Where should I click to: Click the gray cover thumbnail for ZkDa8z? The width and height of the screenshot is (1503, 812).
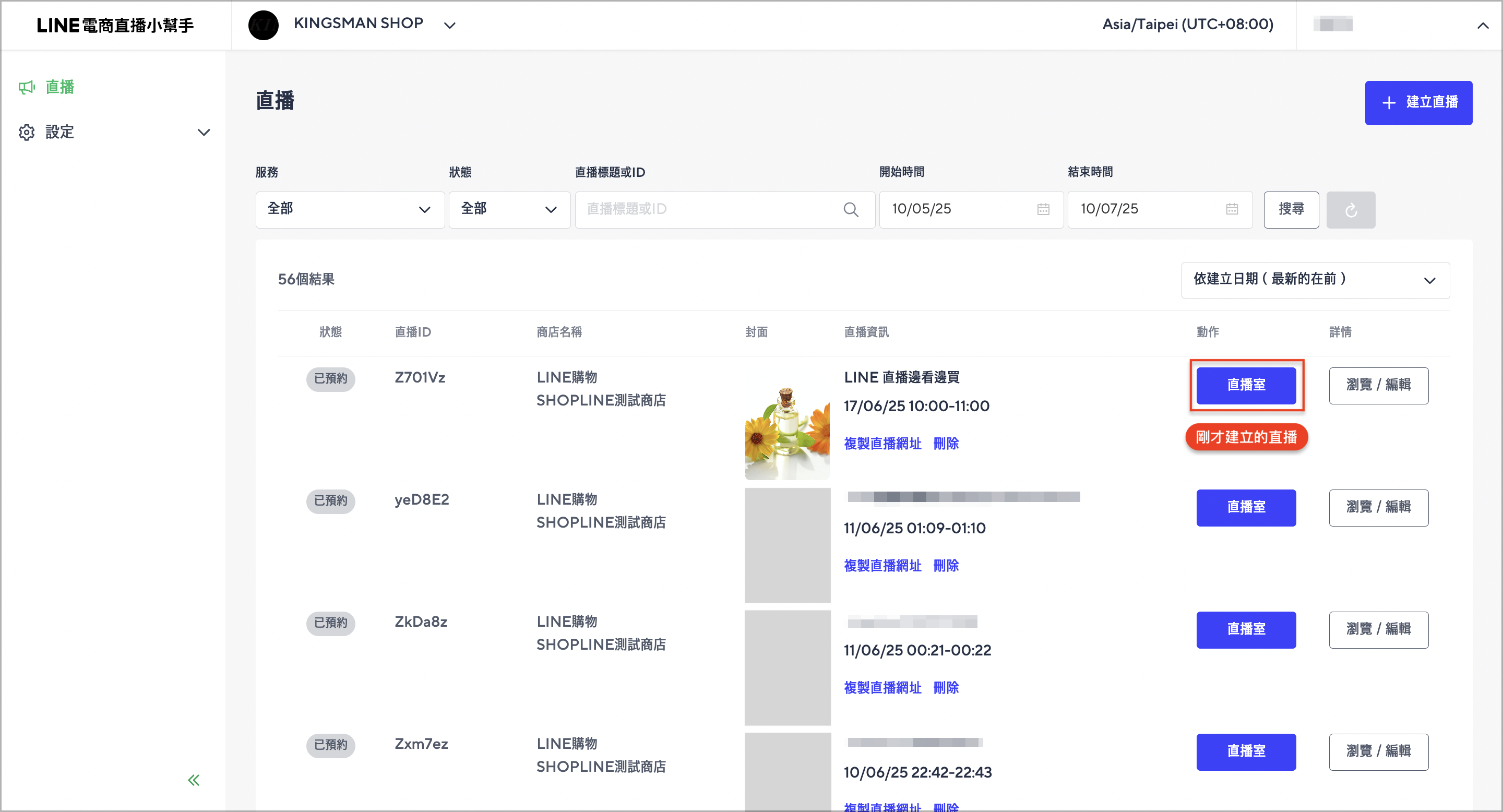[x=787, y=667]
